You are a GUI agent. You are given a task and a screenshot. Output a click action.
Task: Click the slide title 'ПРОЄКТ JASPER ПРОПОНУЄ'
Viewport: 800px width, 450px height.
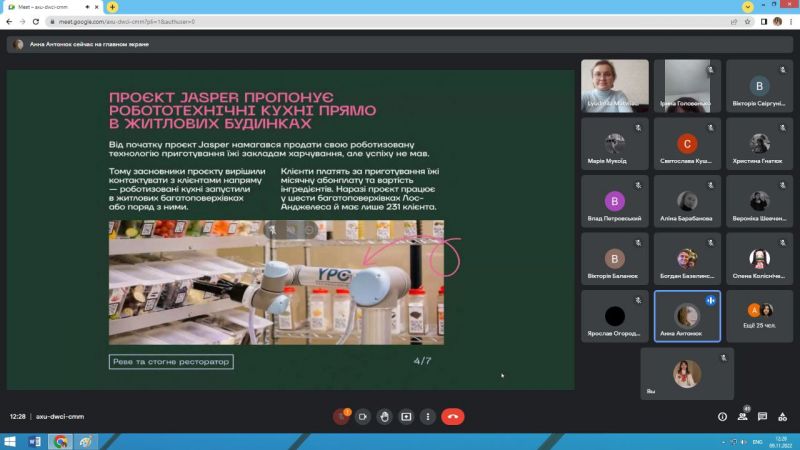(221, 97)
